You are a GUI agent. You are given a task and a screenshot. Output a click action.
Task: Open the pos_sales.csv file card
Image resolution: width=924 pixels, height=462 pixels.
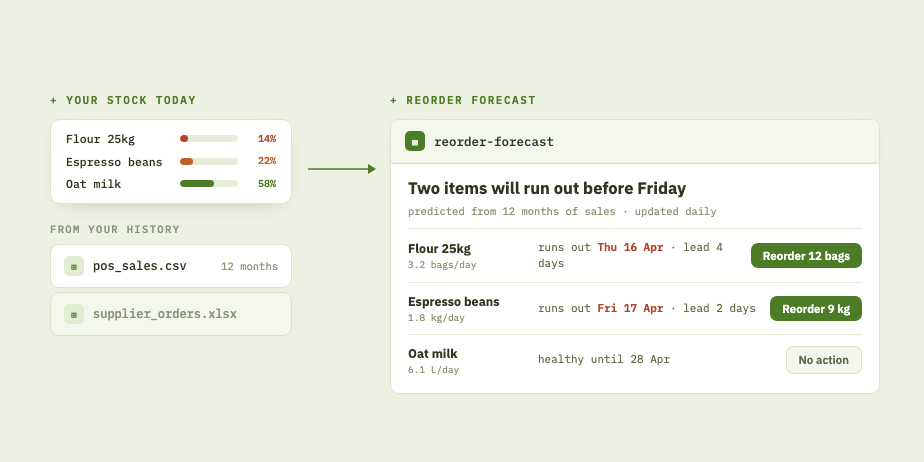[x=171, y=266]
